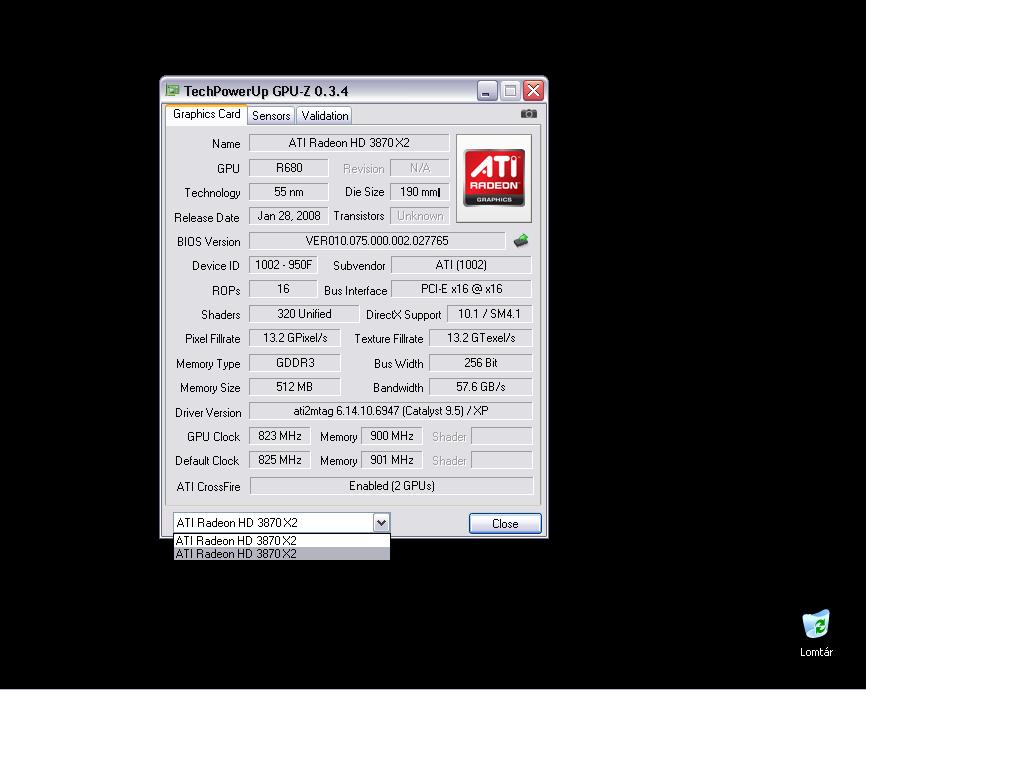This screenshot has height=768, width=1024.
Task: Click the Name field ATI Radeon HD 3870 X2
Action: coord(349,143)
